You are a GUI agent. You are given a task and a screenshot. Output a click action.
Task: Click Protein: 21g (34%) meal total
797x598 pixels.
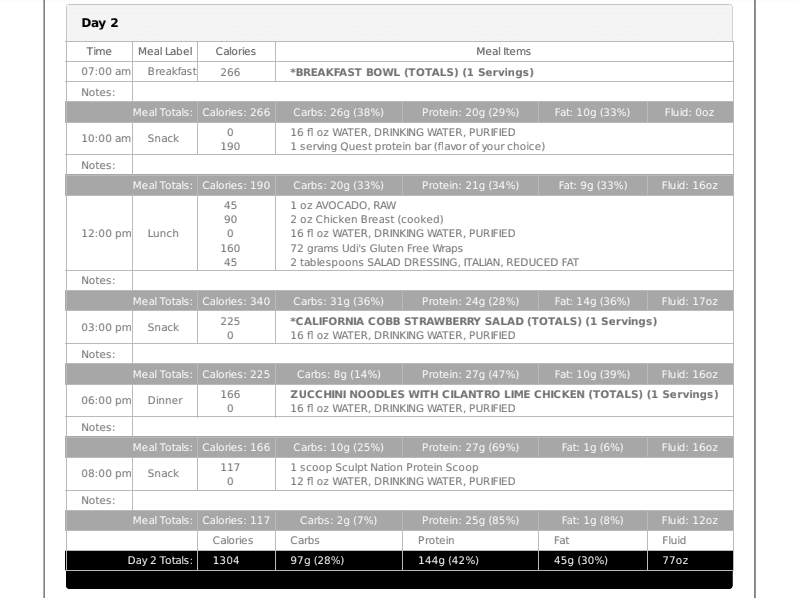coord(470,186)
